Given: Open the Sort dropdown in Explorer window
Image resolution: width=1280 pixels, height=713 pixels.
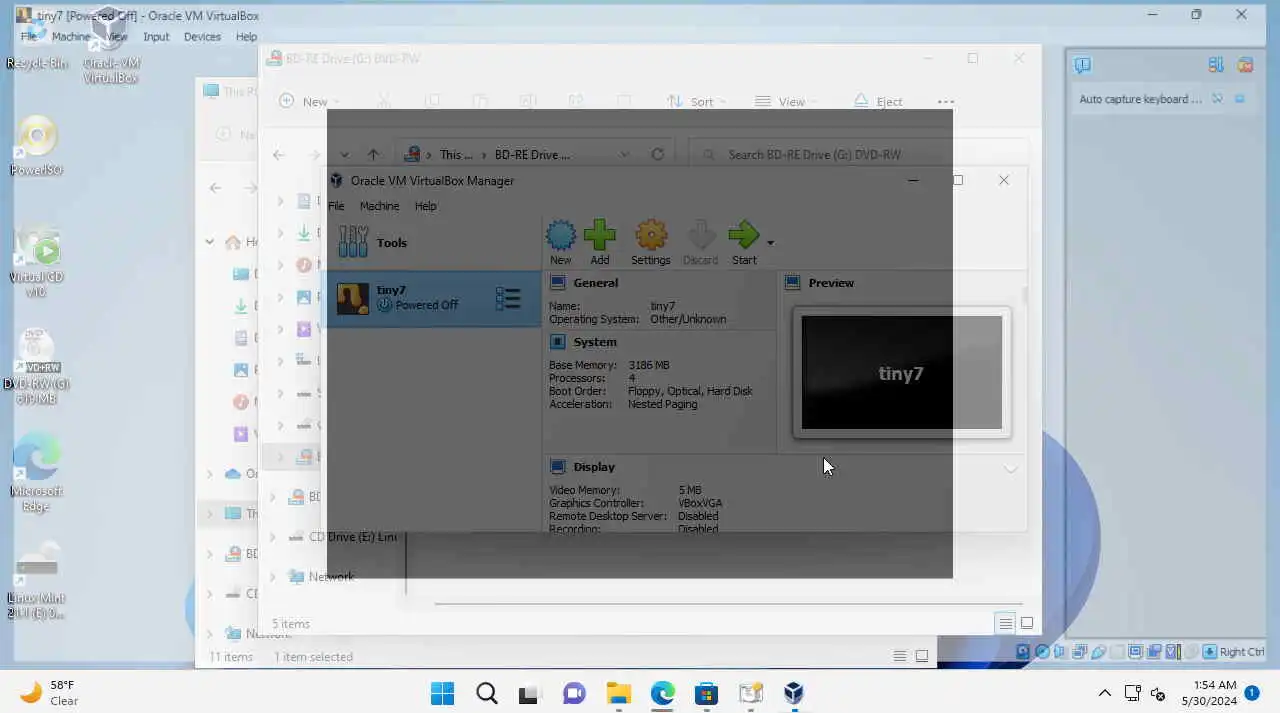Looking at the screenshot, I should tap(697, 101).
